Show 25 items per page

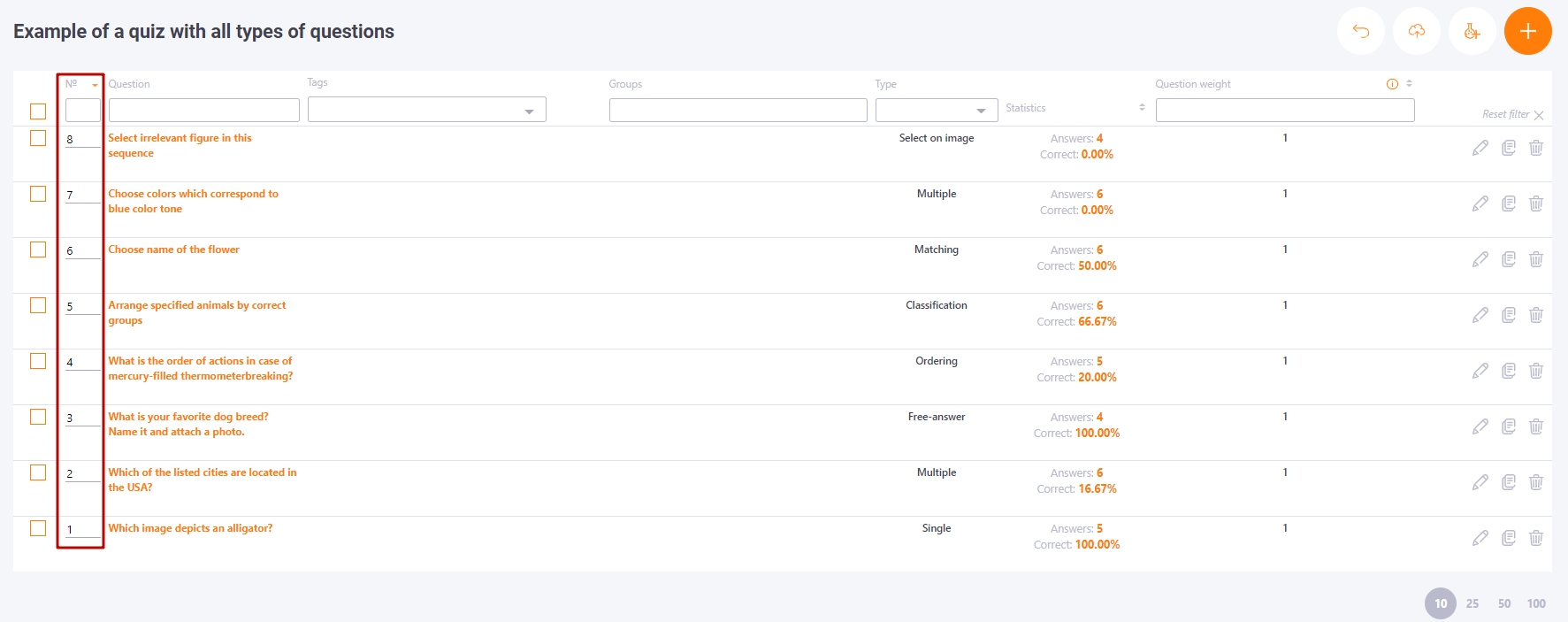(x=1472, y=603)
